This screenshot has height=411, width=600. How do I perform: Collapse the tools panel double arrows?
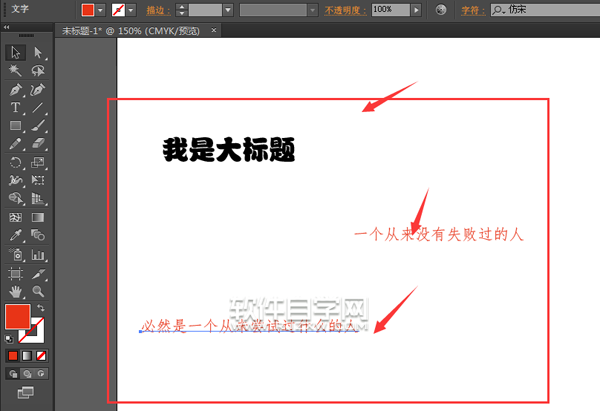[x=7, y=27]
